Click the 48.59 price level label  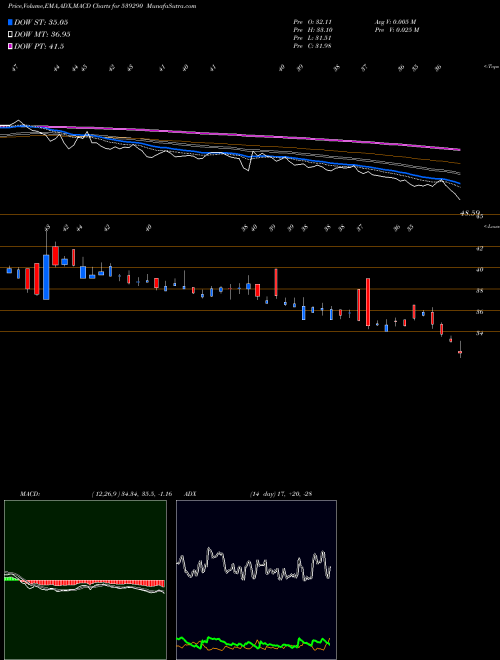click(x=470, y=213)
